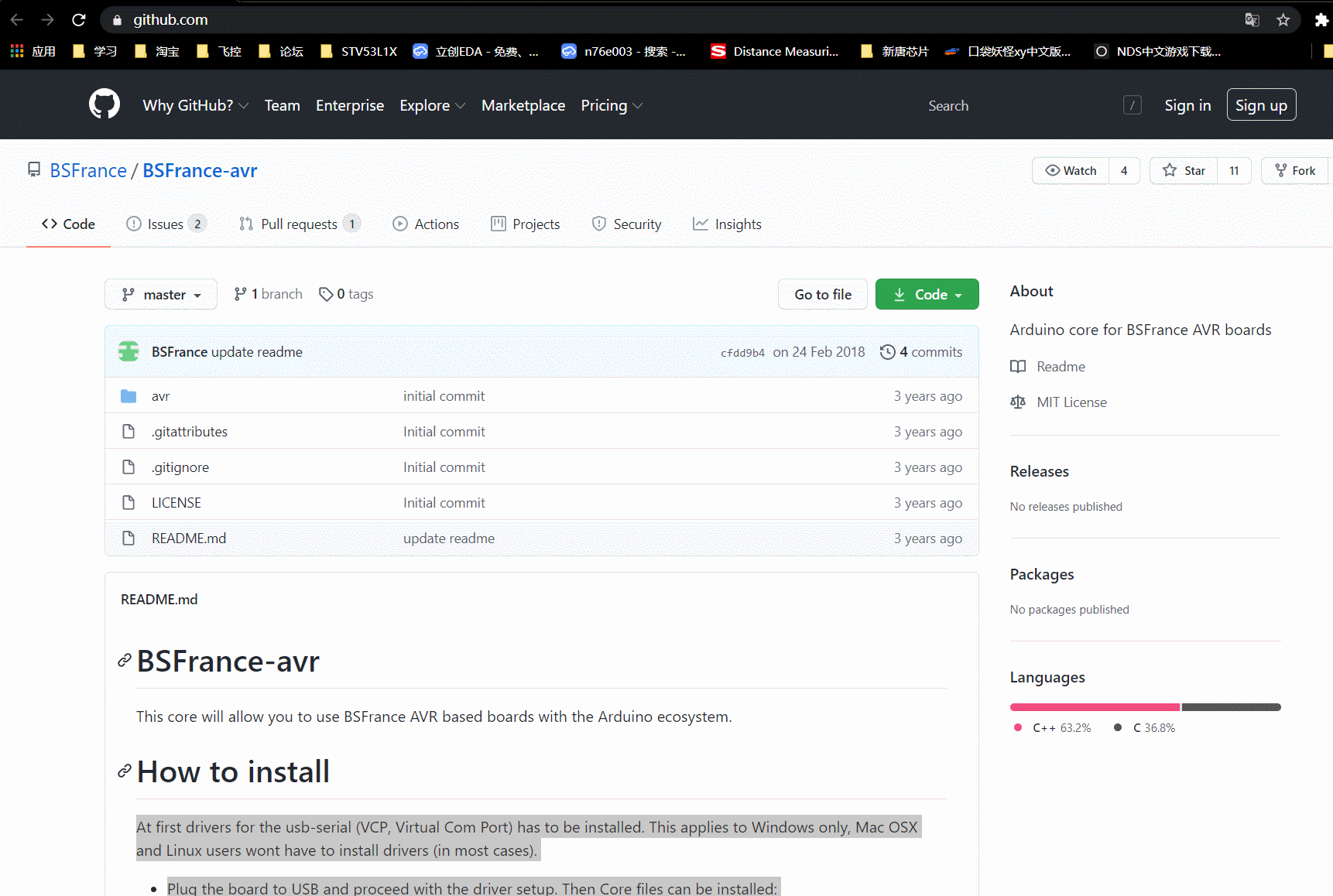Click the LICENSE file icon
The image size is (1333, 896).
(x=129, y=502)
